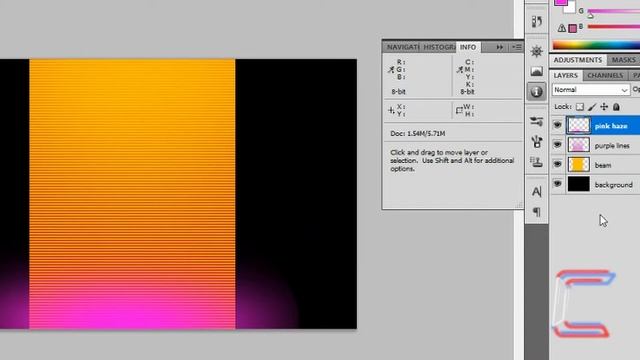
Task: Click 'Doc: 1.54M/5.71M' in Info panel
Action: (418, 133)
